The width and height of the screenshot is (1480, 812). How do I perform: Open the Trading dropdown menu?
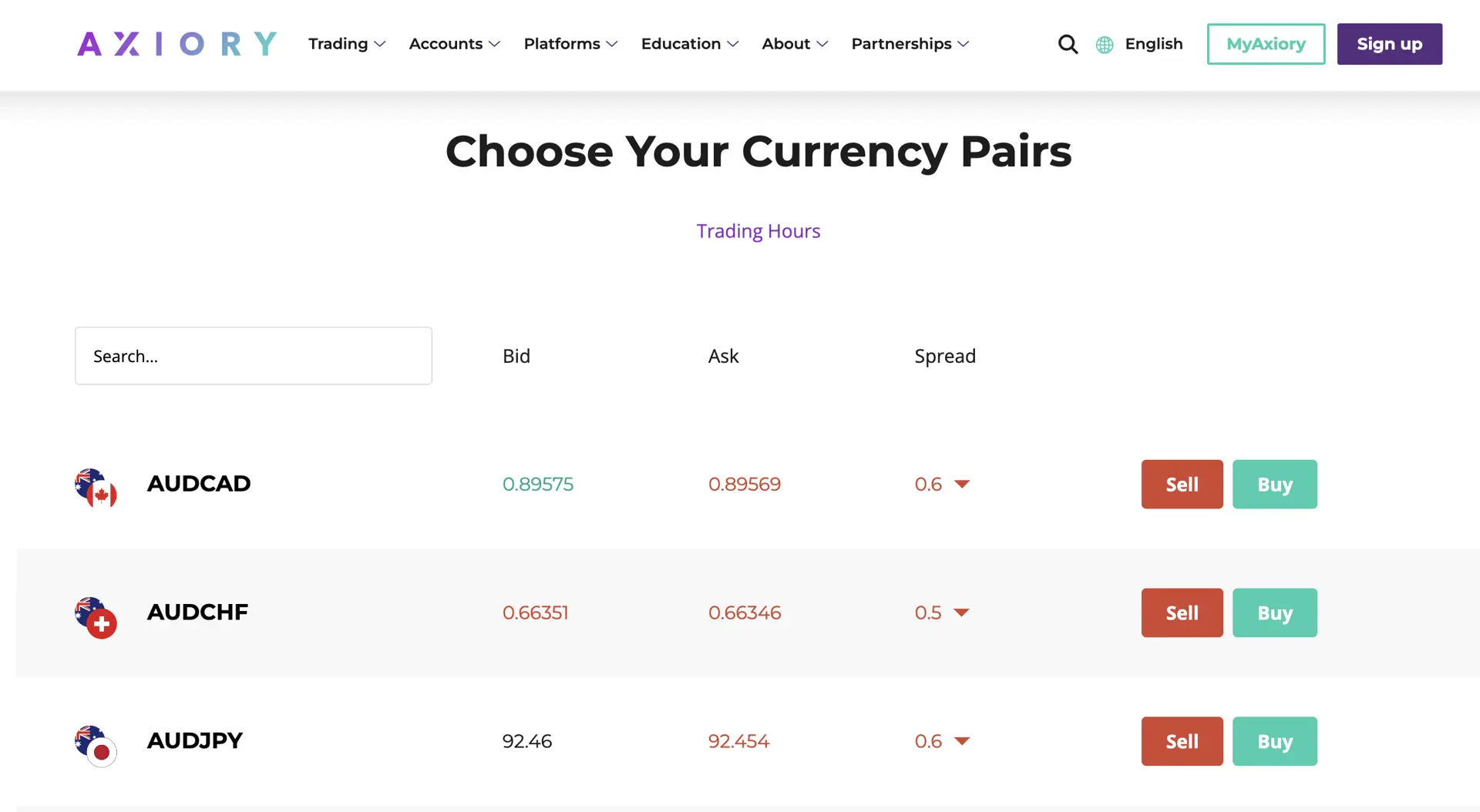tap(347, 44)
